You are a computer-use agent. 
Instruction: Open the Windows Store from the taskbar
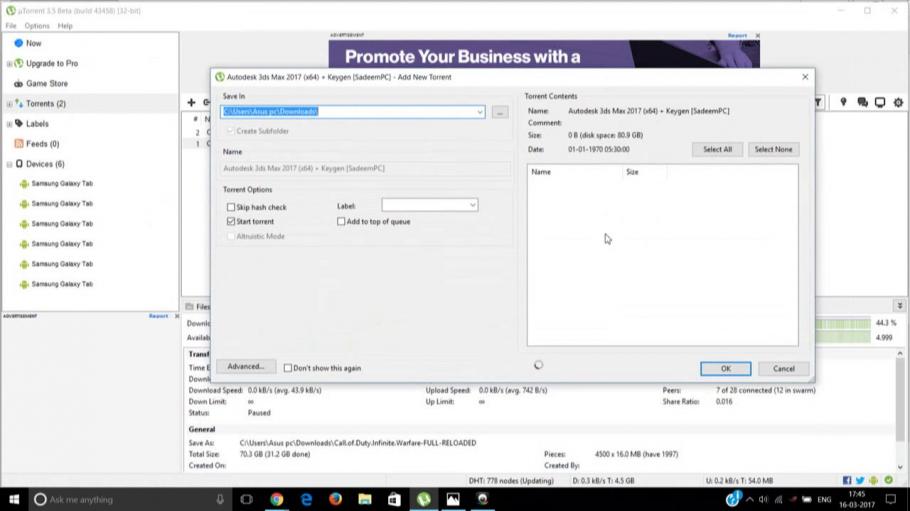[394, 499]
